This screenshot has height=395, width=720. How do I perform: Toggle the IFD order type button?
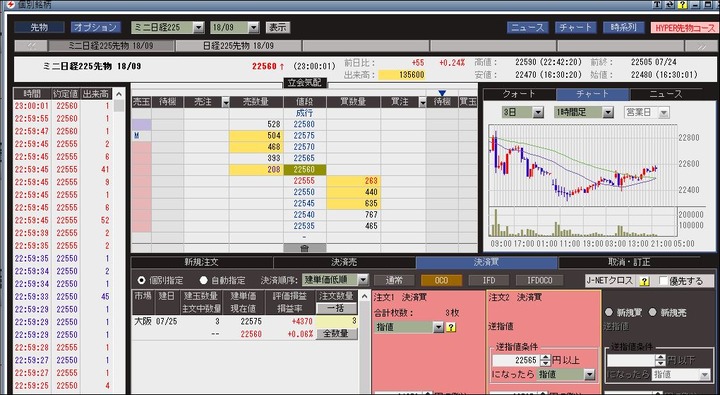[489, 280]
